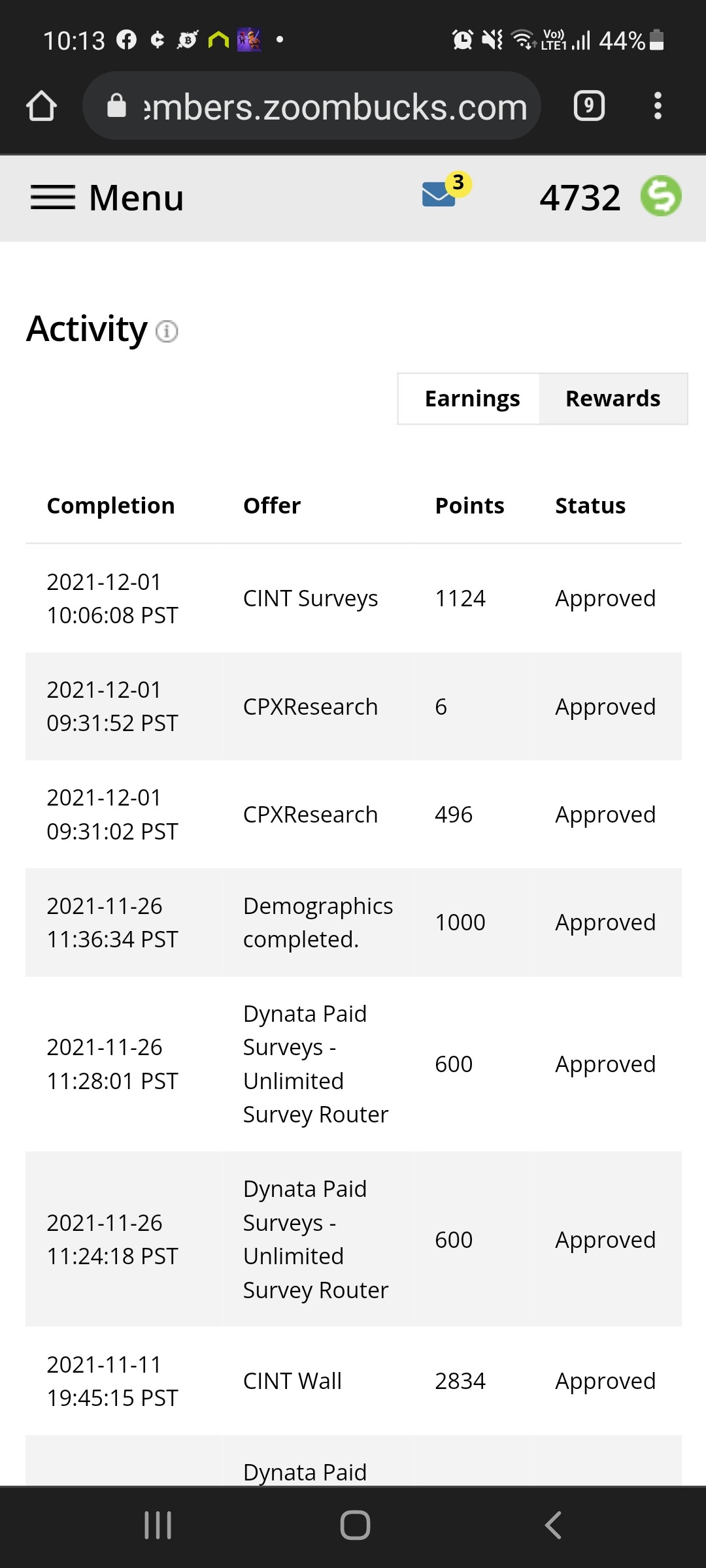
Task: Tap Android home navigation button
Action: [x=355, y=1526]
